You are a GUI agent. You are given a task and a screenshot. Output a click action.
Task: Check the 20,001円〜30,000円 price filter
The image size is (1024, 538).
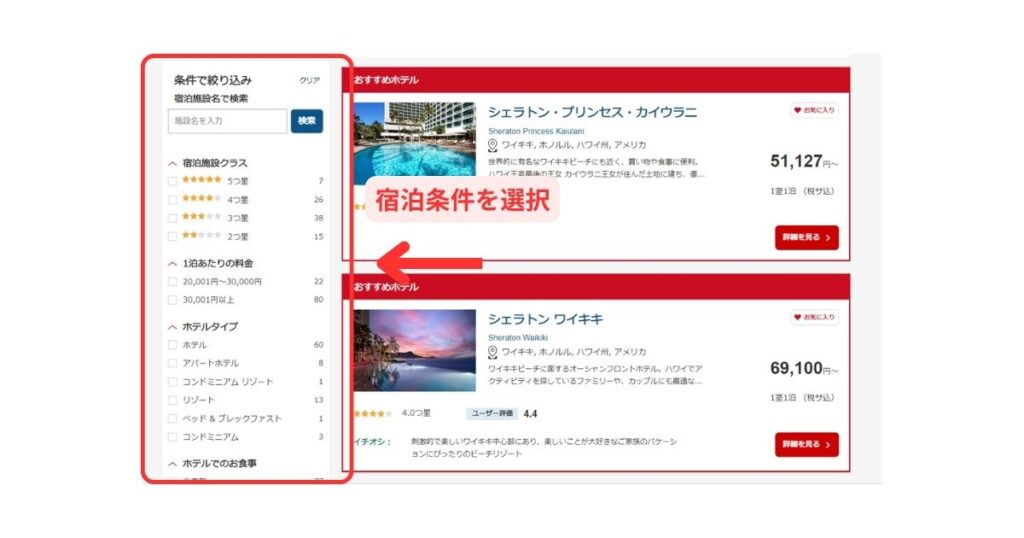coord(173,282)
